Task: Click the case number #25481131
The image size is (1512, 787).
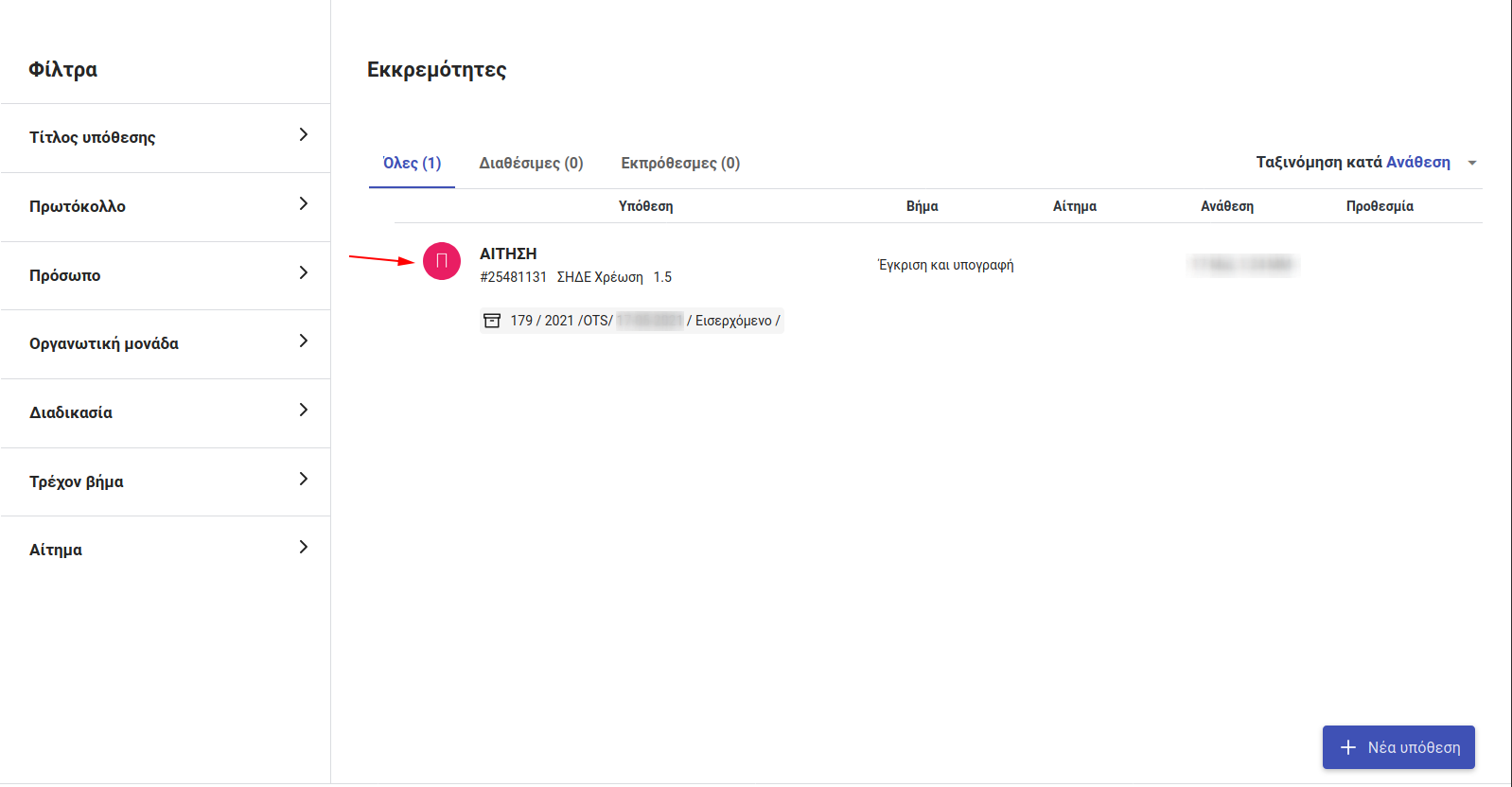Action: [513, 277]
